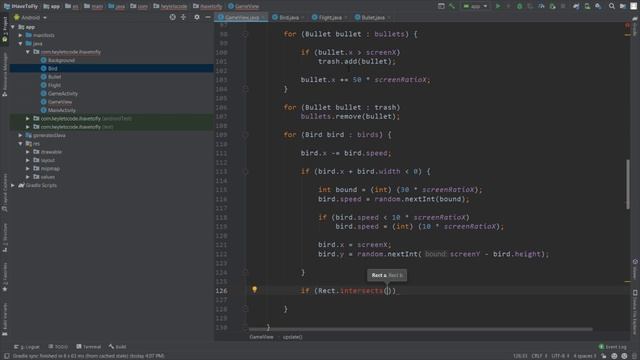Click the tool window toggle icon in bottom-left corner
Screen dimensions: 640x360
(x=7, y=356)
